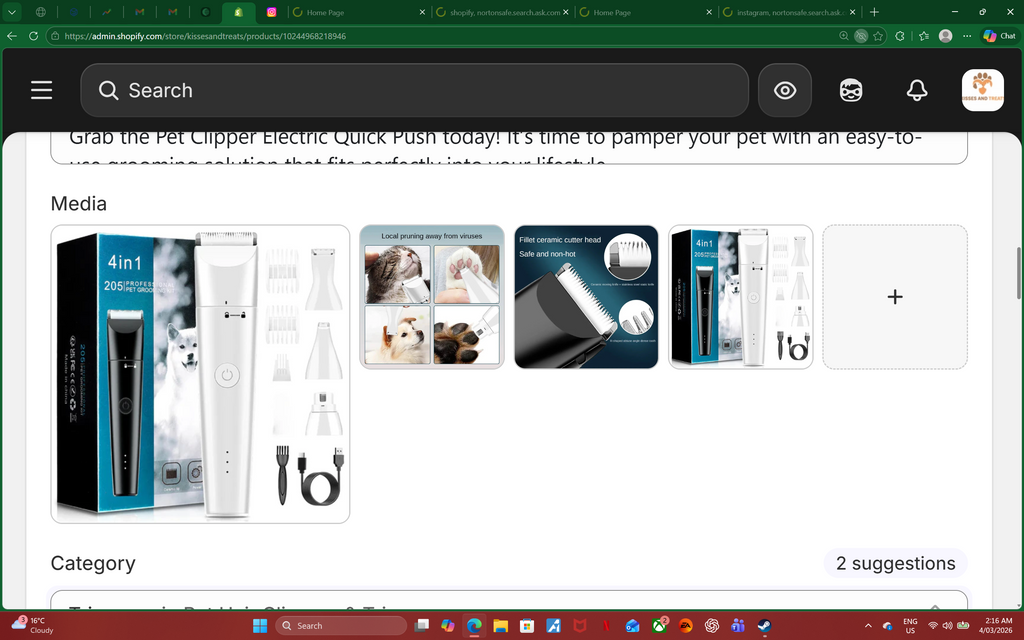This screenshot has height=640, width=1024.
Task: Open Copilot Chat in the browser
Action: point(999,36)
